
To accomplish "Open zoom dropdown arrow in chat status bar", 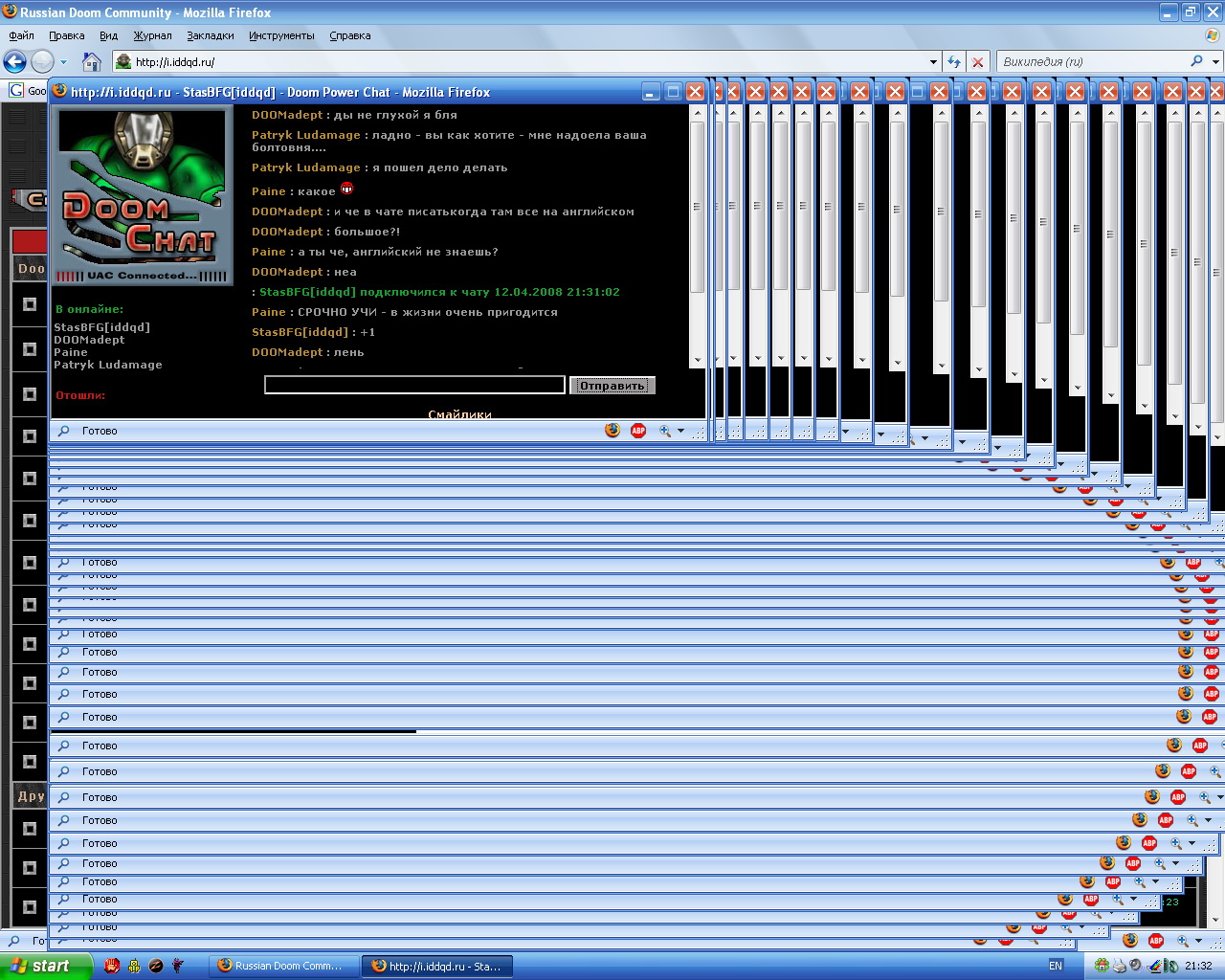I will pyautogui.click(x=681, y=431).
